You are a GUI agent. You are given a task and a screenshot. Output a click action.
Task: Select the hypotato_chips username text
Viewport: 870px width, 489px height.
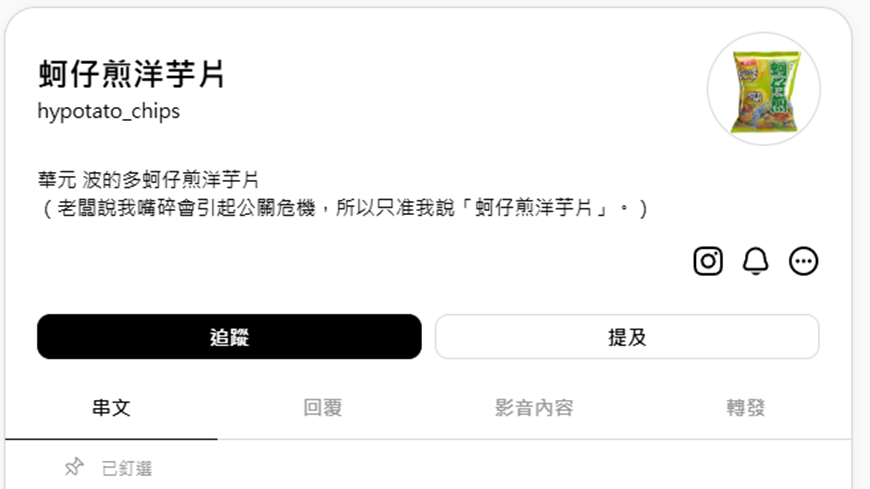tap(109, 112)
